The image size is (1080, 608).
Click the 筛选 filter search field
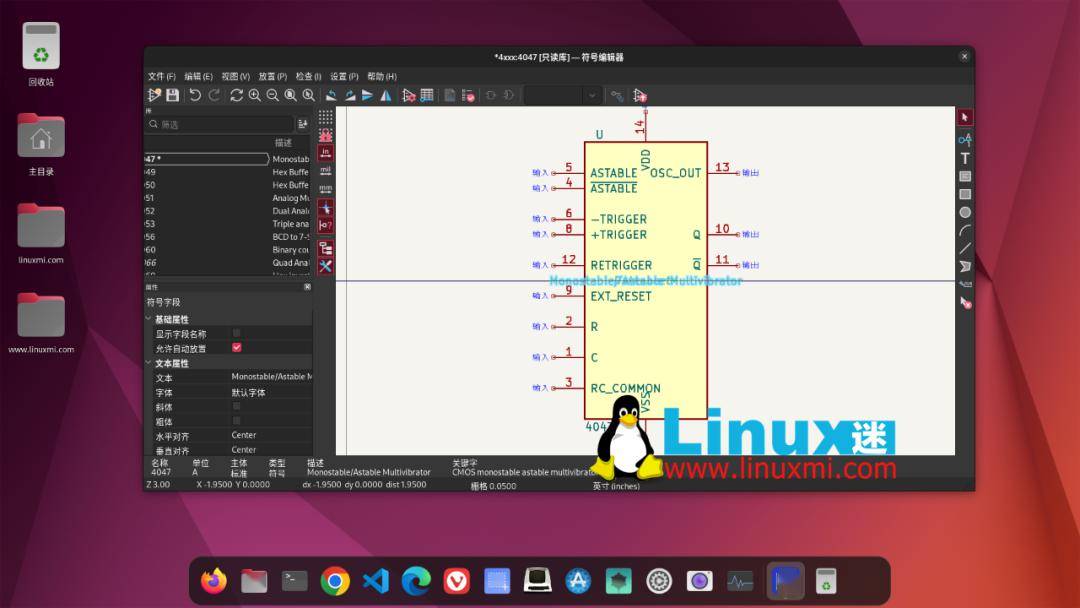pyautogui.click(x=212, y=124)
